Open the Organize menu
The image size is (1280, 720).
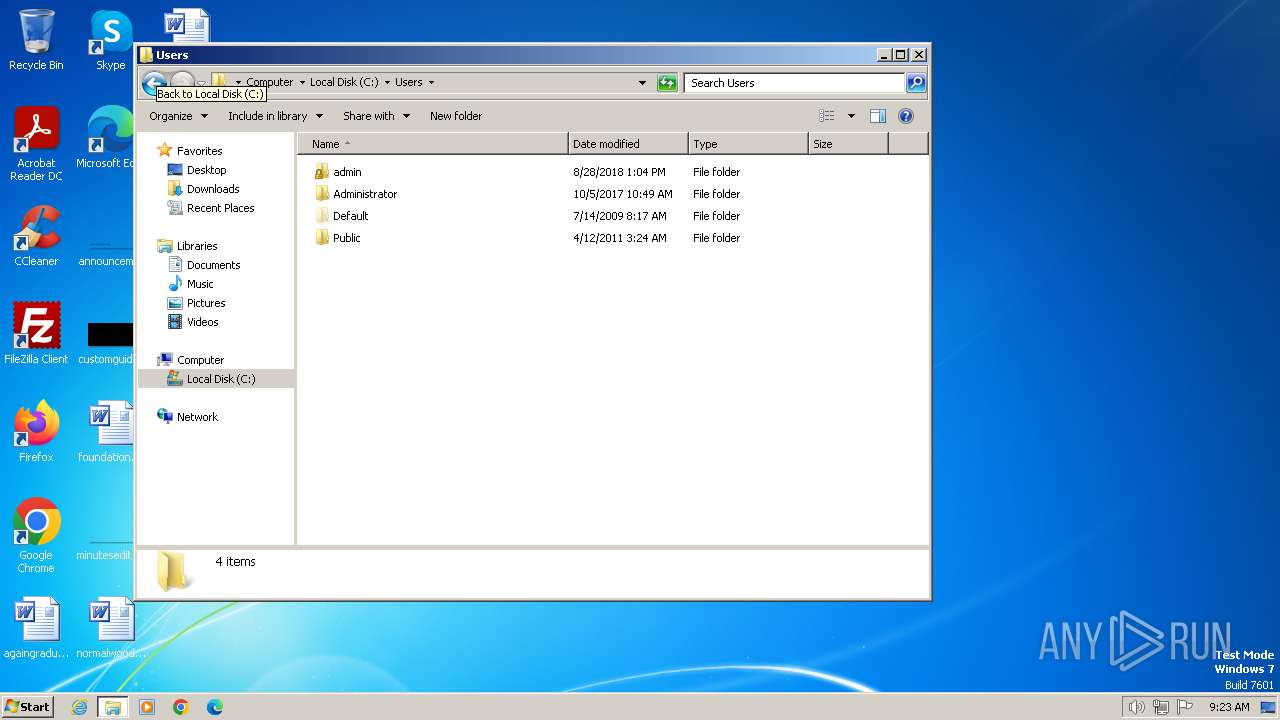coord(178,116)
